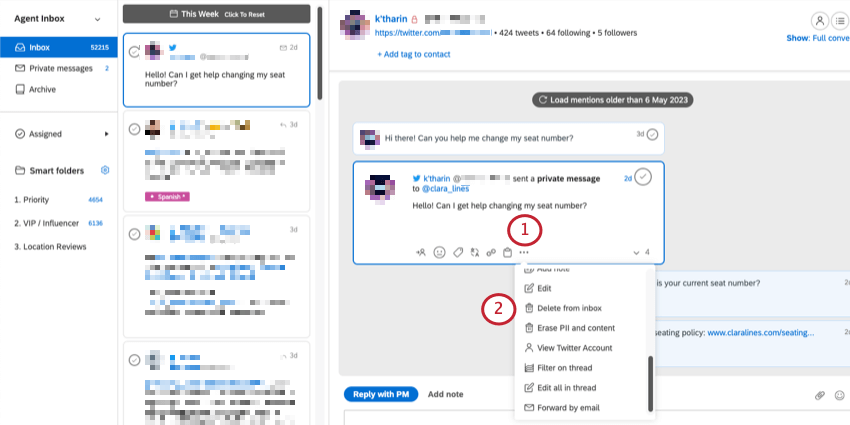Expand the Agent Inbox dropdown

(98, 19)
